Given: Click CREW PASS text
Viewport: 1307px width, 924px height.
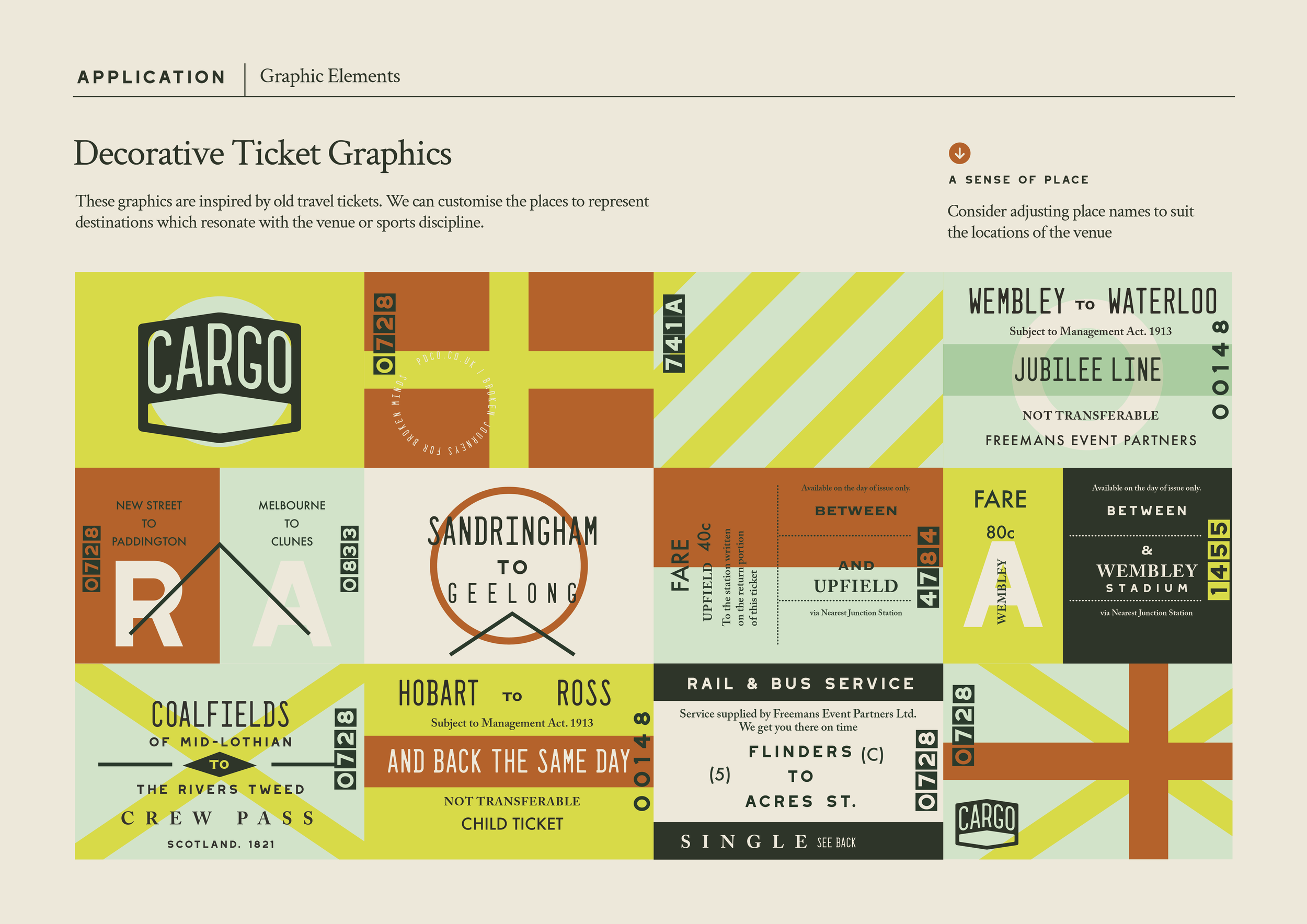Looking at the screenshot, I should (218, 818).
